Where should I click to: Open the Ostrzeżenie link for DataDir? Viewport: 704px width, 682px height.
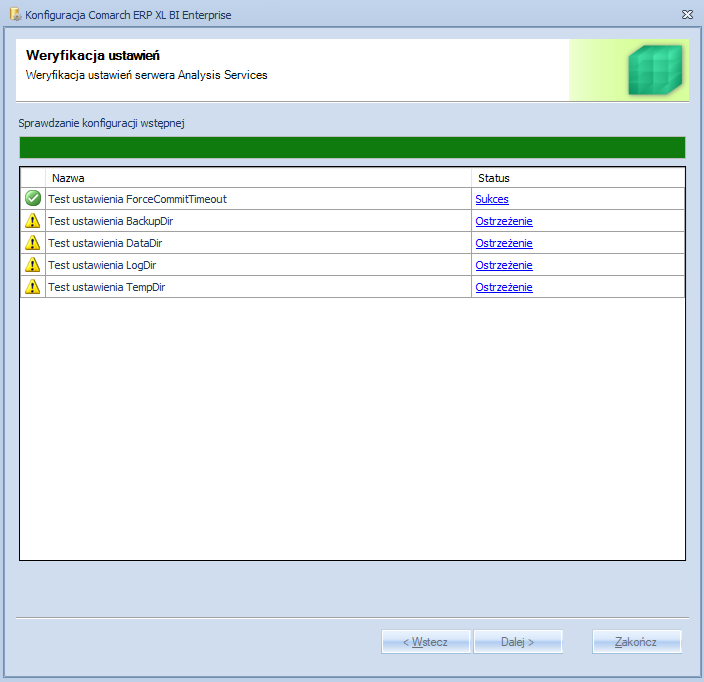[504, 243]
